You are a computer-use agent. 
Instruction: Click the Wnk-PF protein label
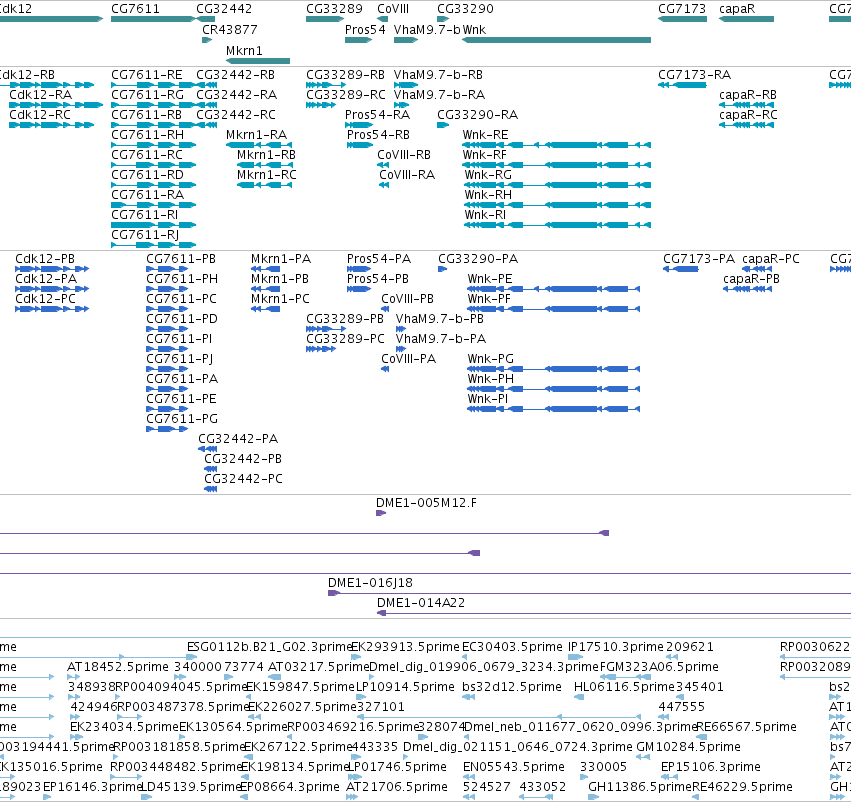coord(489,299)
